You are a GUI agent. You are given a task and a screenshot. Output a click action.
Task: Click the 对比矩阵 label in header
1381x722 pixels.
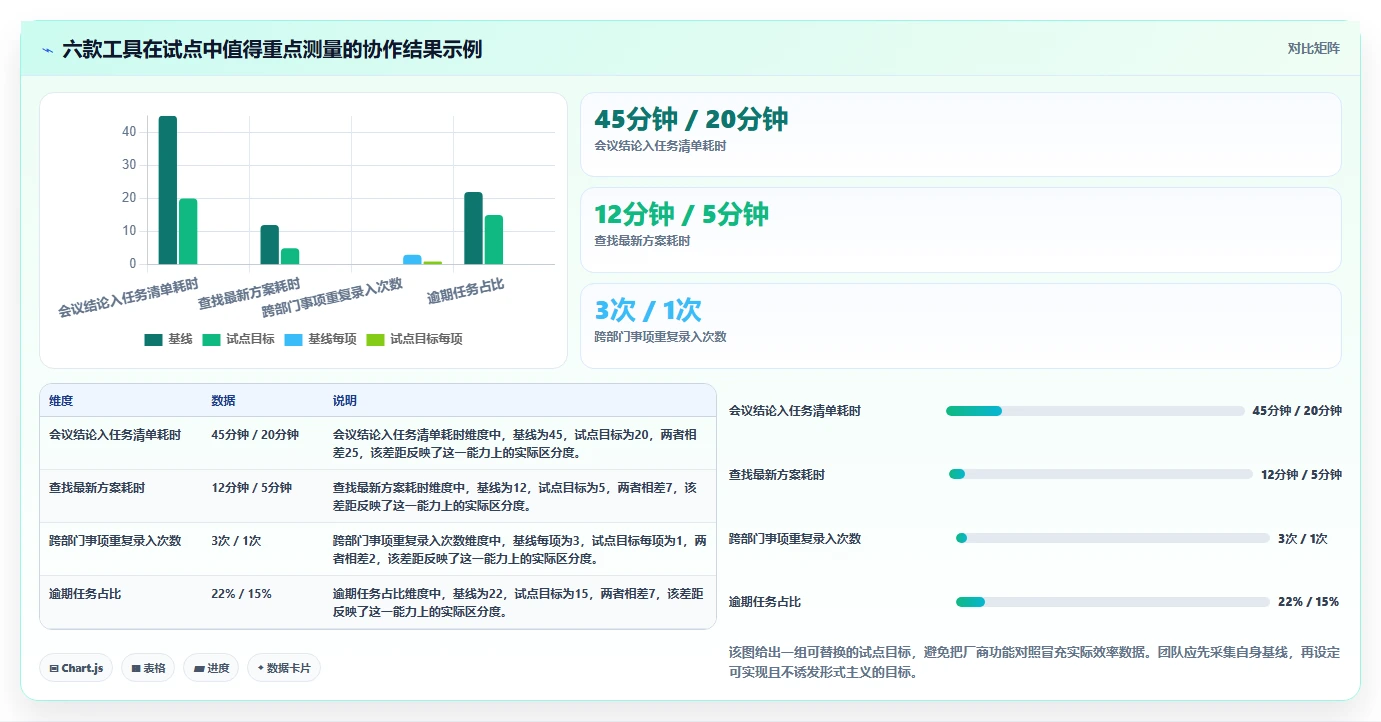pos(1313,48)
